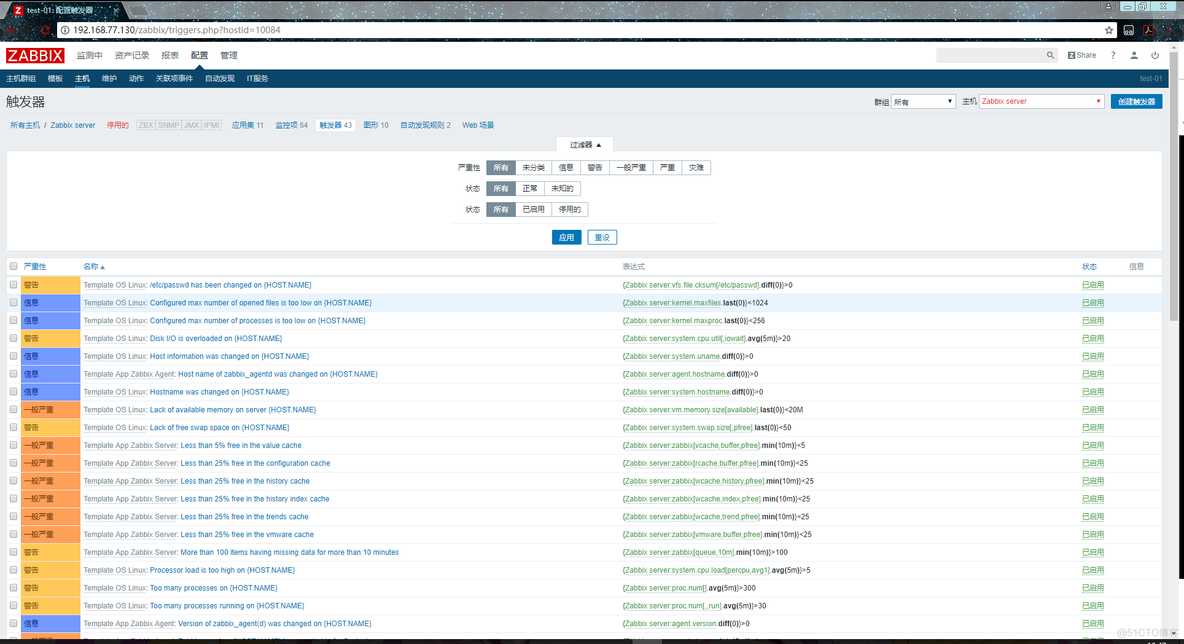Click the 所有主机 breadcrumb link
Image resolution: width=1184 pixels, height=644 pixels.
click(x=25, y=125)
